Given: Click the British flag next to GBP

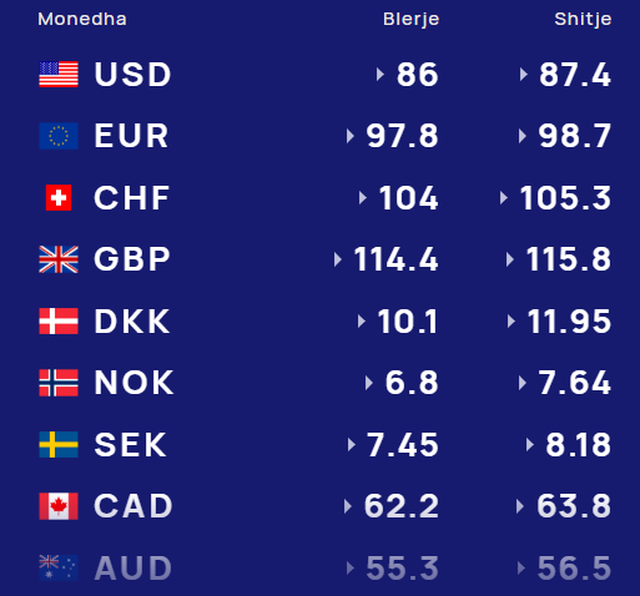Looking at the screenshot, I should tap(58, 260).
